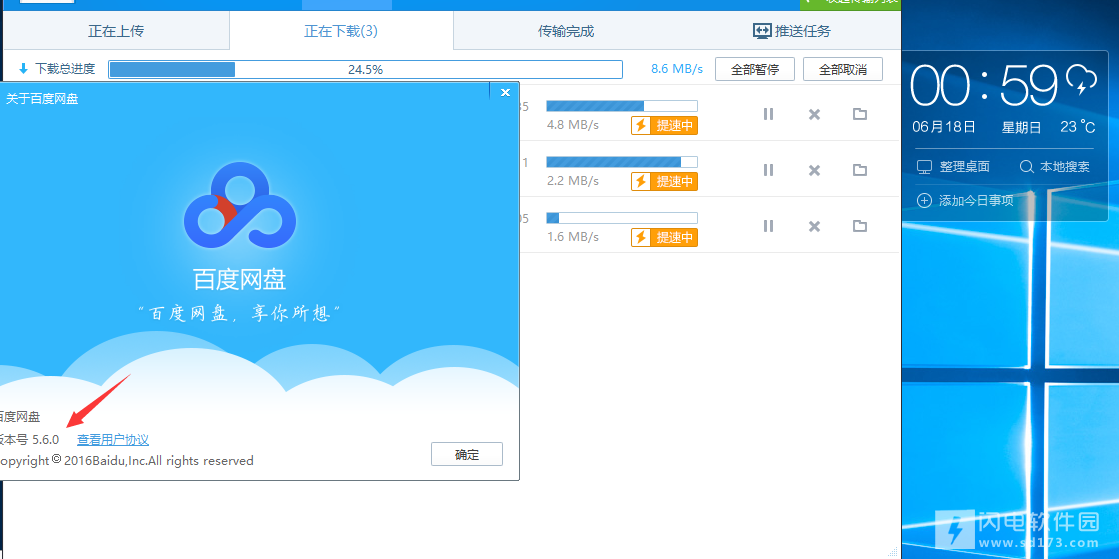1119x559 pixels.
Task: Click the about dialog title 关于百度网盘
Action: pyautogui.click(x=42, y=99)
